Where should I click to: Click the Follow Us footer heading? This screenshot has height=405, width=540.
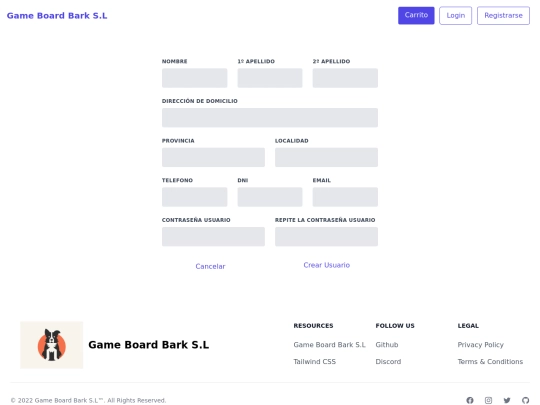point(395,326)
